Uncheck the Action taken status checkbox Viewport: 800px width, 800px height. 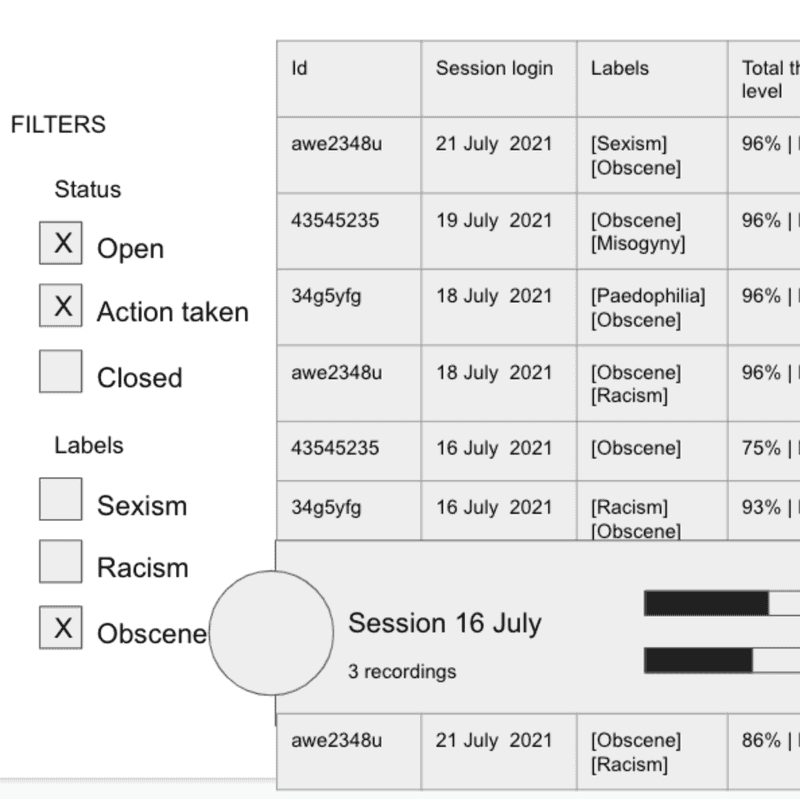click(x=61, y=306)
